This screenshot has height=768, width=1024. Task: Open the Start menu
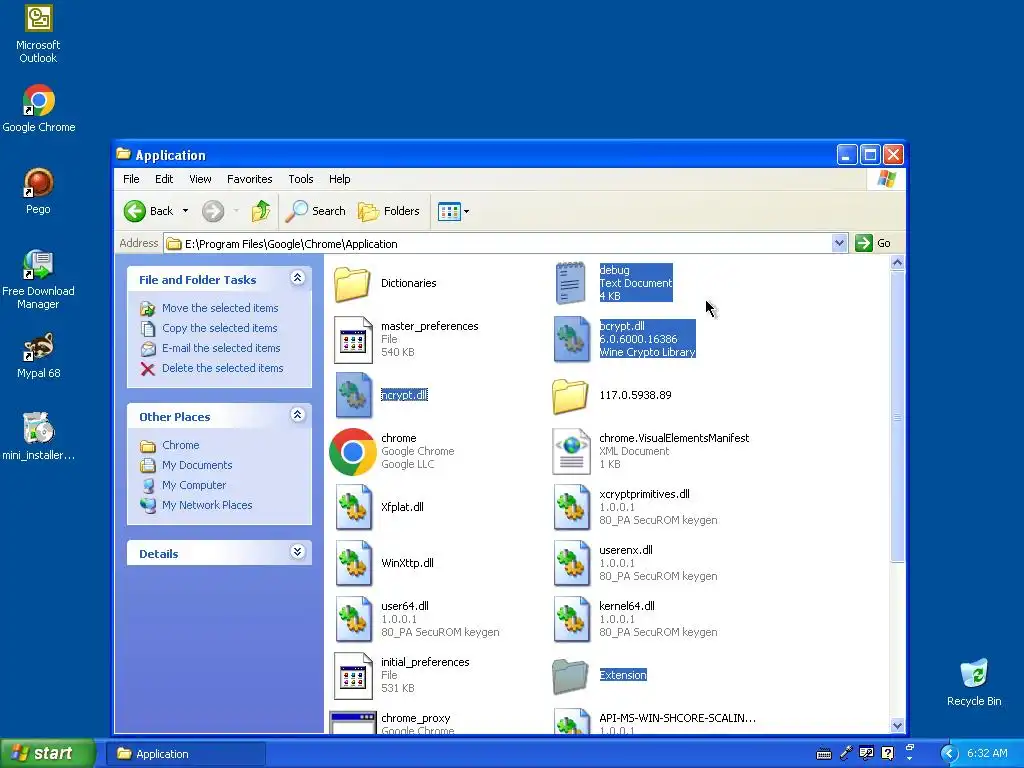click(47, 754)
